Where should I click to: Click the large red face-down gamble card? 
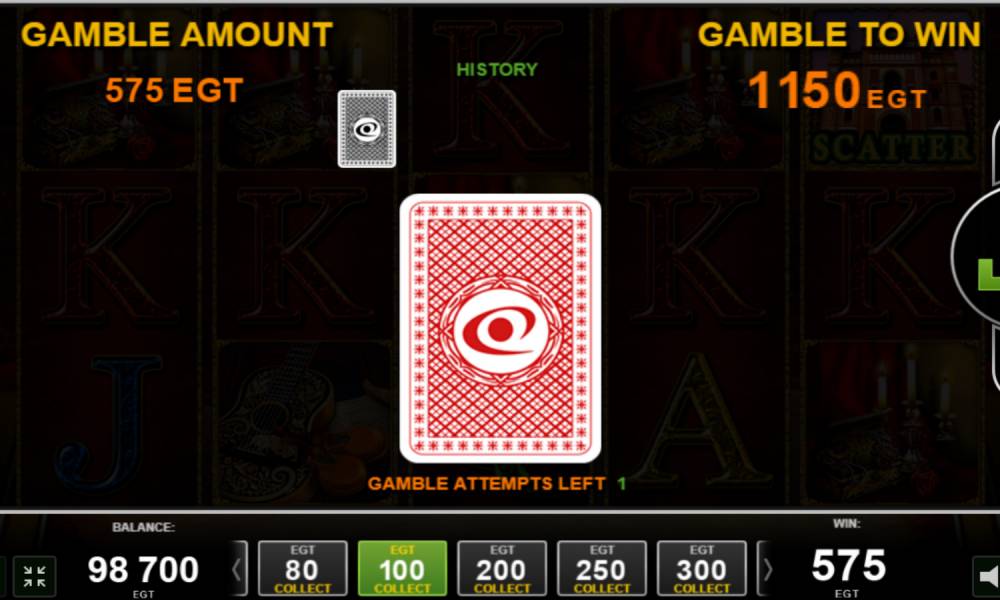[500, 328]
